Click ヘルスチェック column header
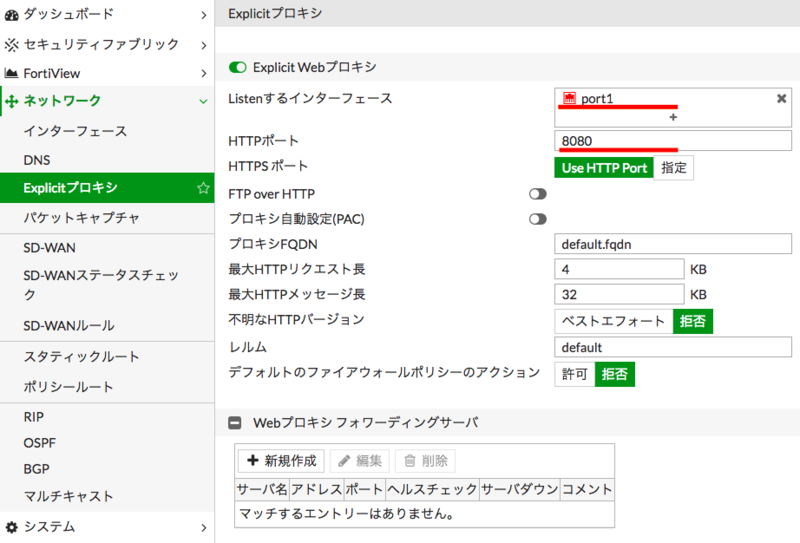This screenshot has width=800, height=543. click(432, 489)
